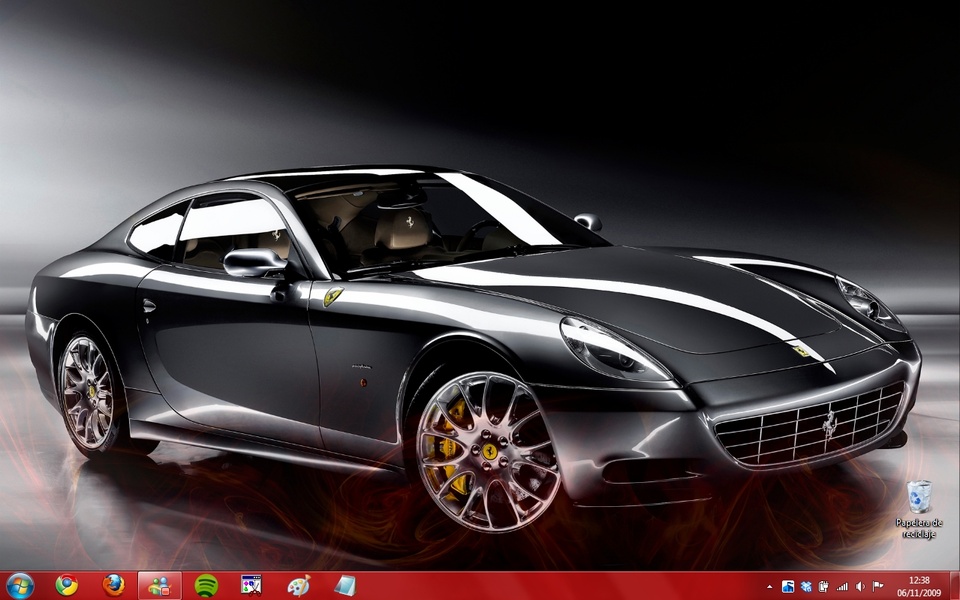Viewport: 960px width, 600px height.
Task: Expand the hidden system tray icons arrow
Action: click(x=769, y=586)
